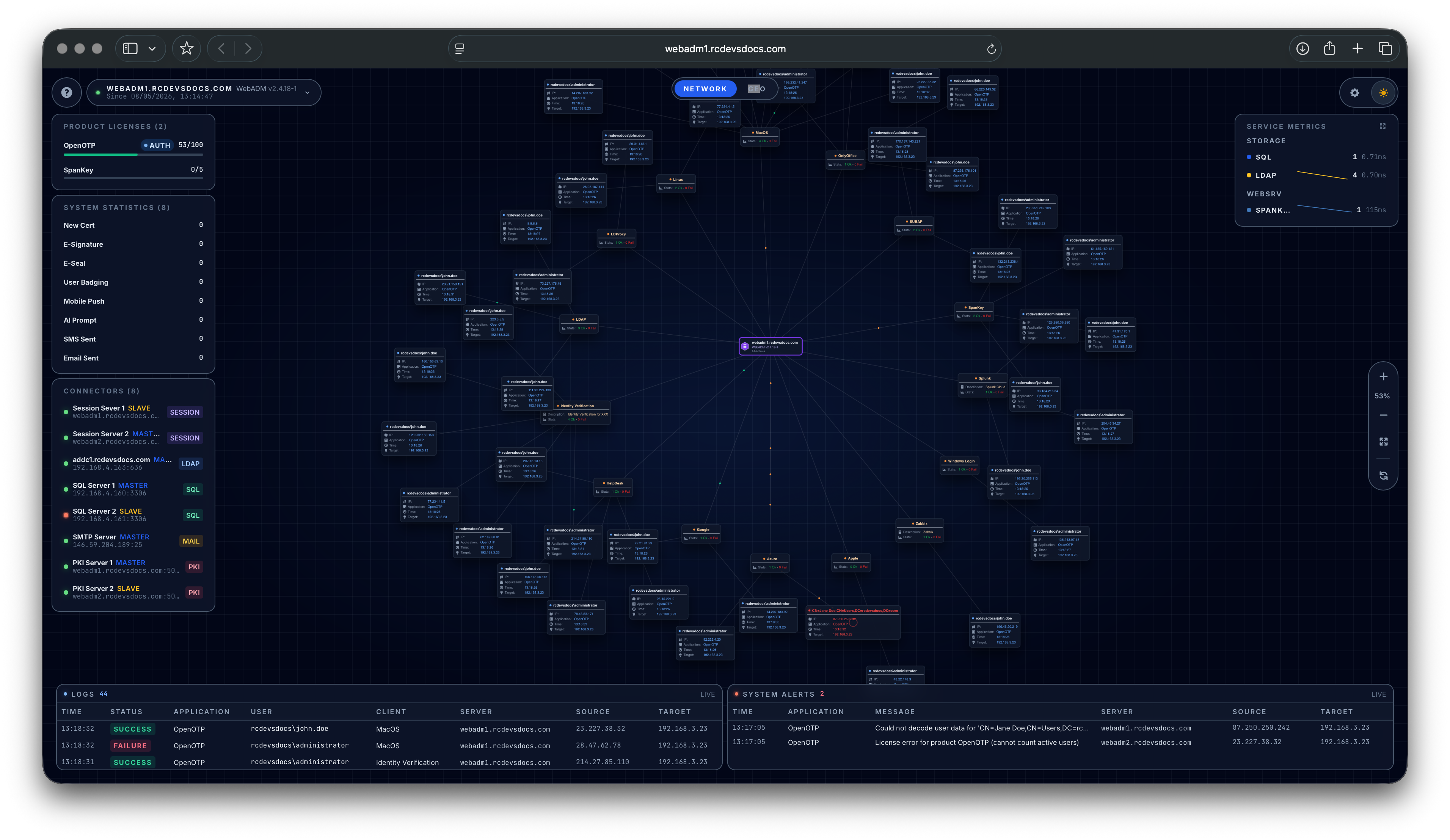Open Session Server 2 connector row
The image size is (1450, 840).
133,438
